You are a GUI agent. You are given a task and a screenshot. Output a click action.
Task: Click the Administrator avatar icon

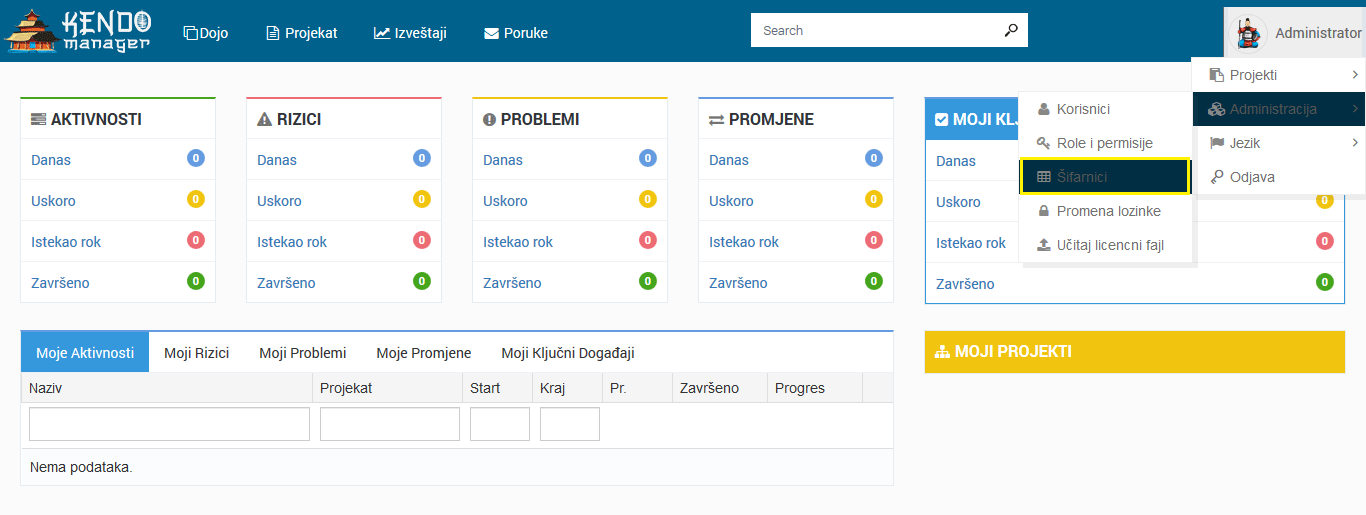pos(1247,33)
